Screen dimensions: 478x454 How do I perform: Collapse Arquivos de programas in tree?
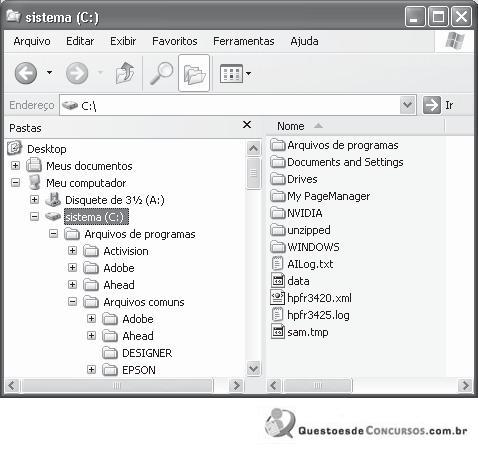pos(53,233)
